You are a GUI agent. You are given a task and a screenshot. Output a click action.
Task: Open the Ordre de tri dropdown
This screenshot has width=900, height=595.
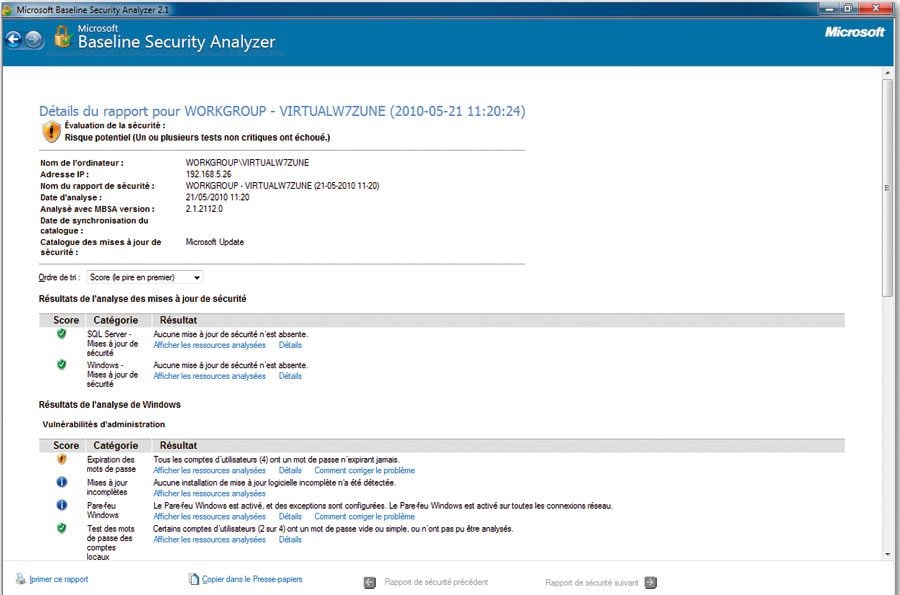143,277
